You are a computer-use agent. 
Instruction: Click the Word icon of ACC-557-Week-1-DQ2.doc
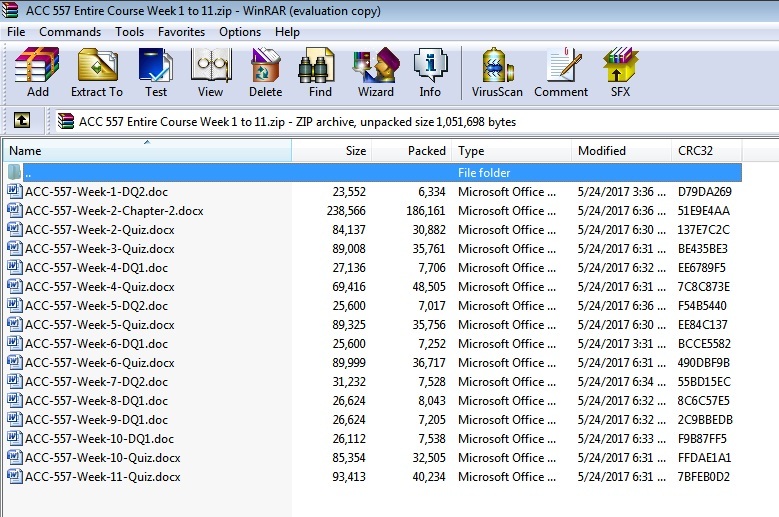[x=15, y=191]
